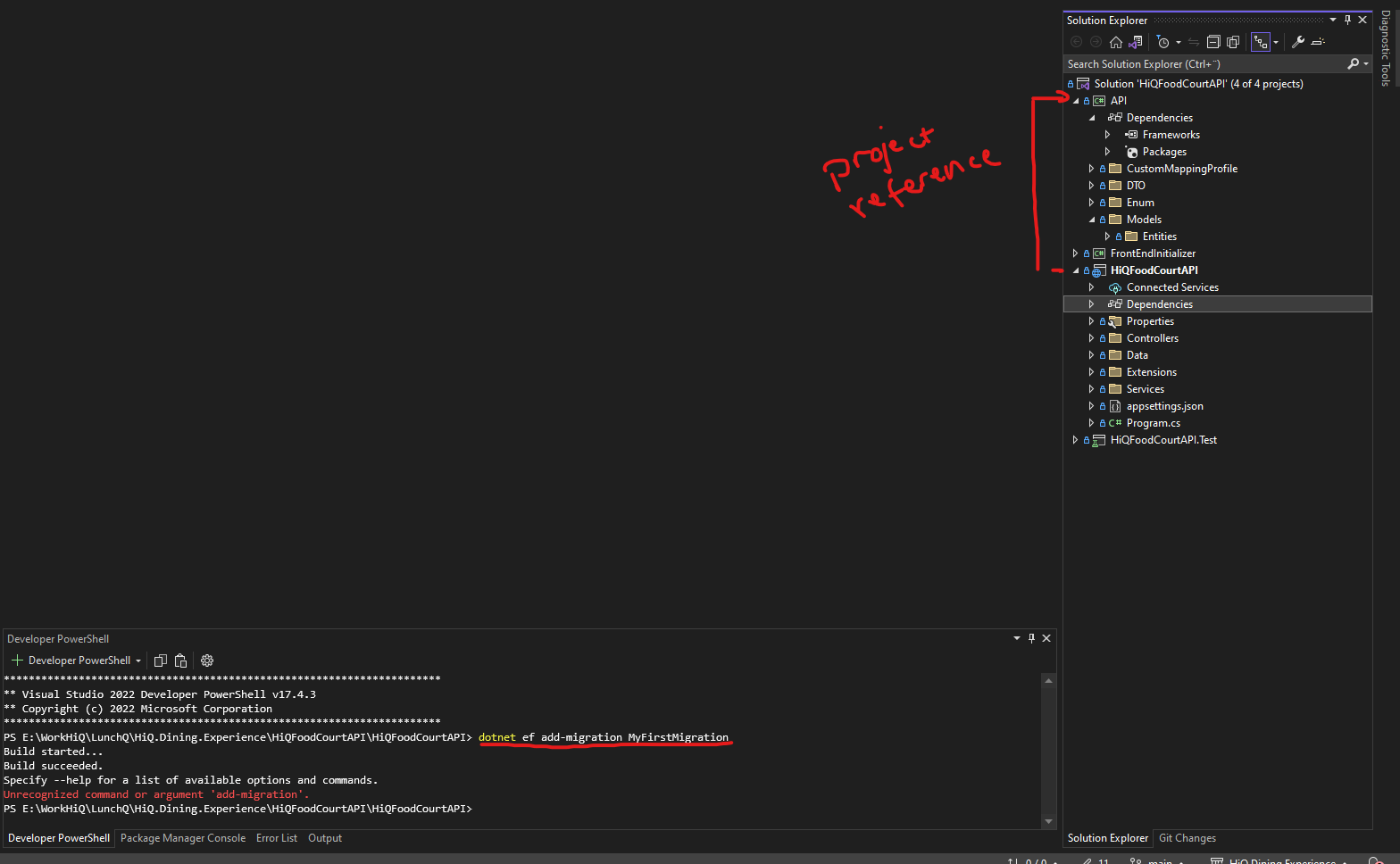This screenshot has height=864, width=1400.
Task: Select the Controllers folder
Action: click(1153, 338)
